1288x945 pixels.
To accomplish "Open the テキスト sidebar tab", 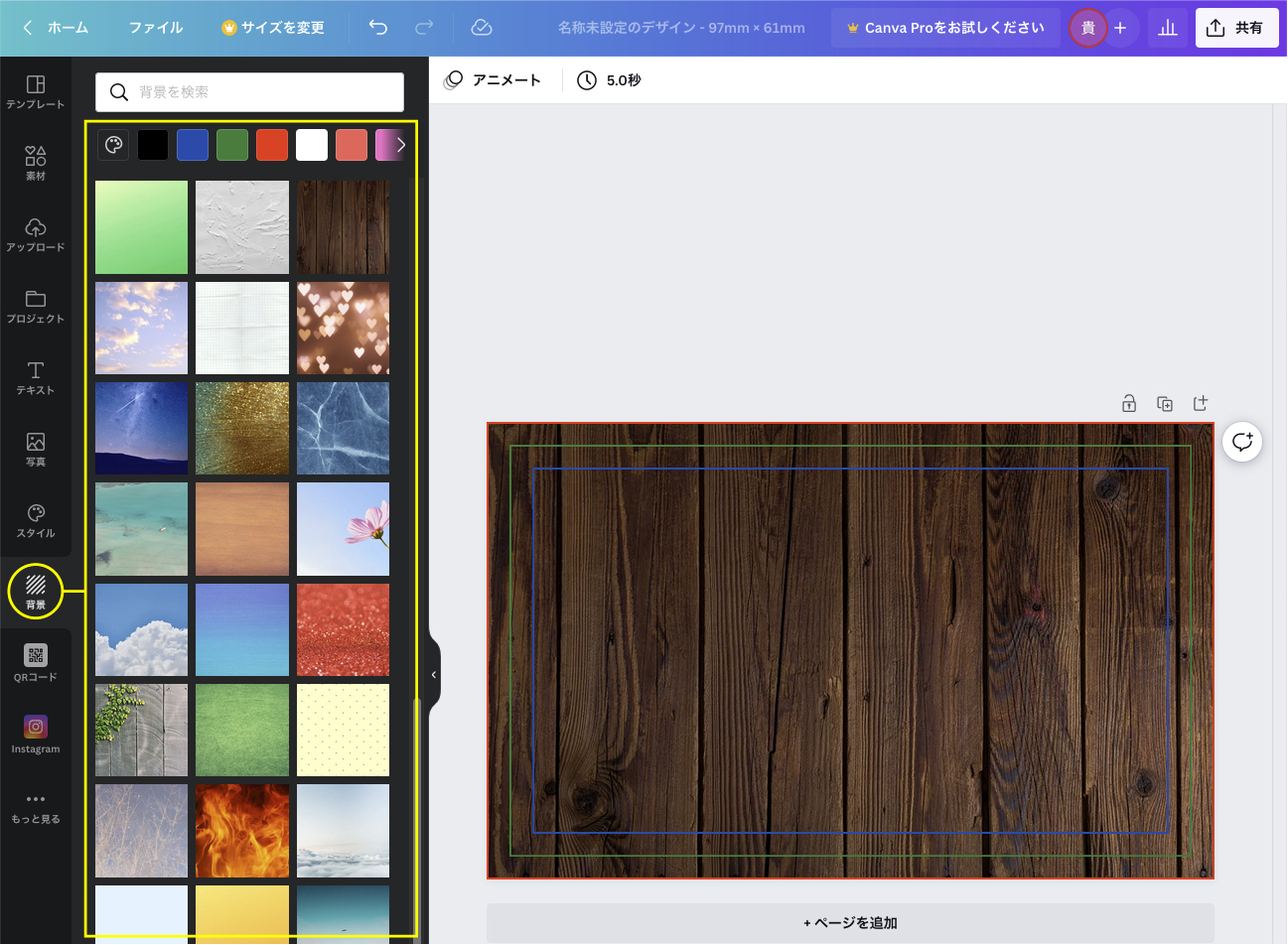I will click(36, 377).
